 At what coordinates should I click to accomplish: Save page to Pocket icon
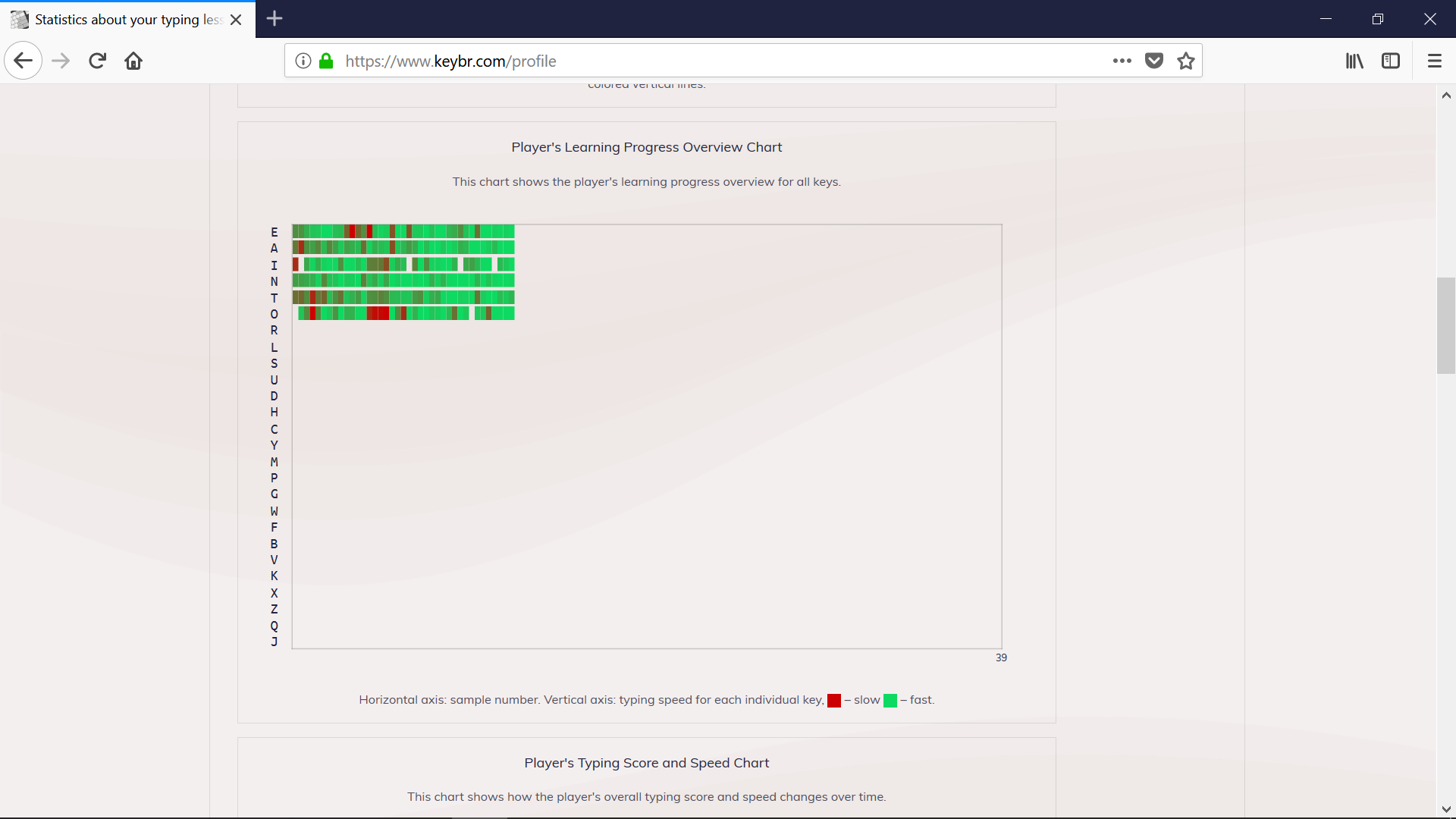click(x=1154, y=61)
